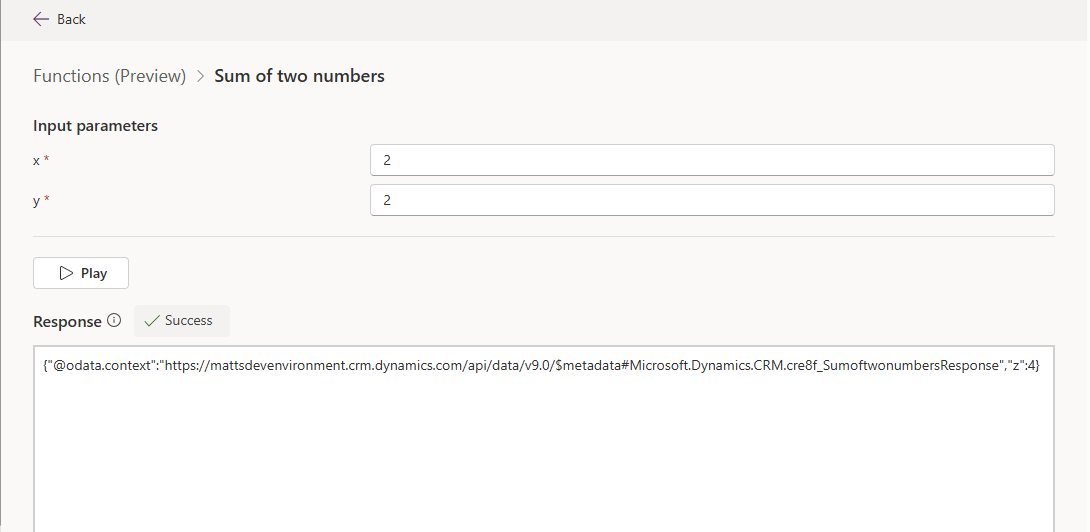Click the Success status badge
1090x532 pixels.
(181, 321)
